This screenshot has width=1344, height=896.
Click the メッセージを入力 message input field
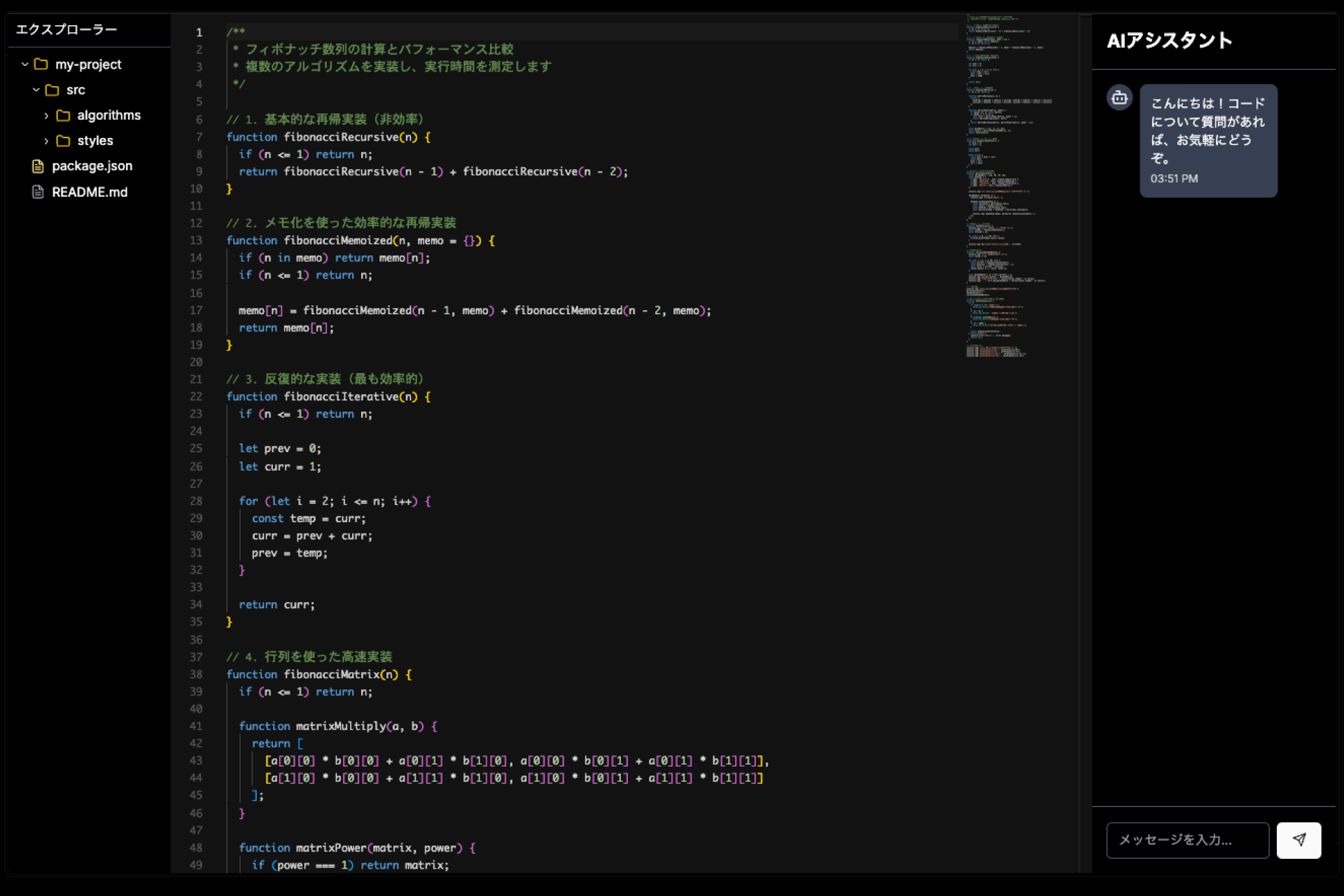pyautogui.click(x=1186, y=839)
